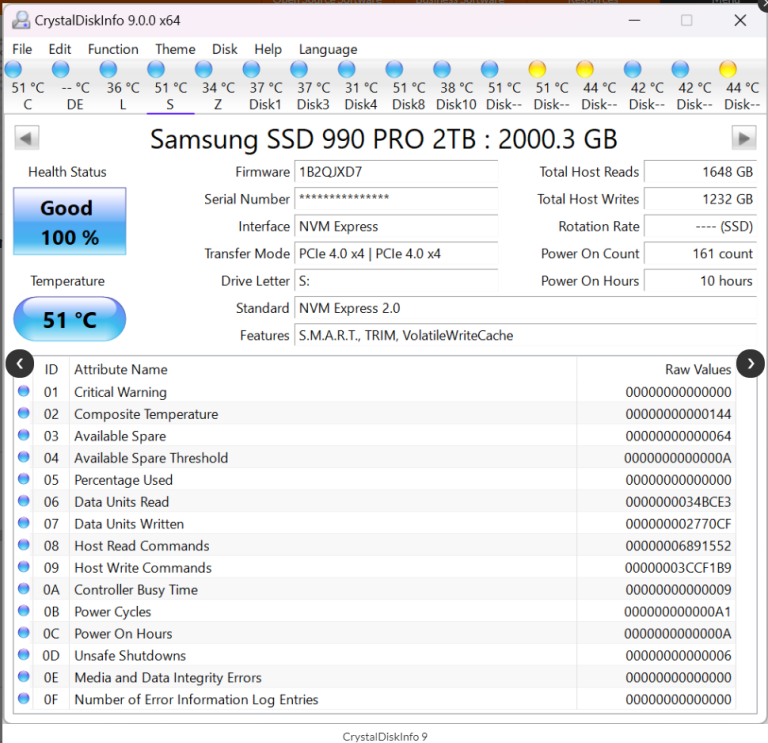This screenshot has height=743, width=768.
Task: Open the Function menu
Action: (x=113, y=49)
